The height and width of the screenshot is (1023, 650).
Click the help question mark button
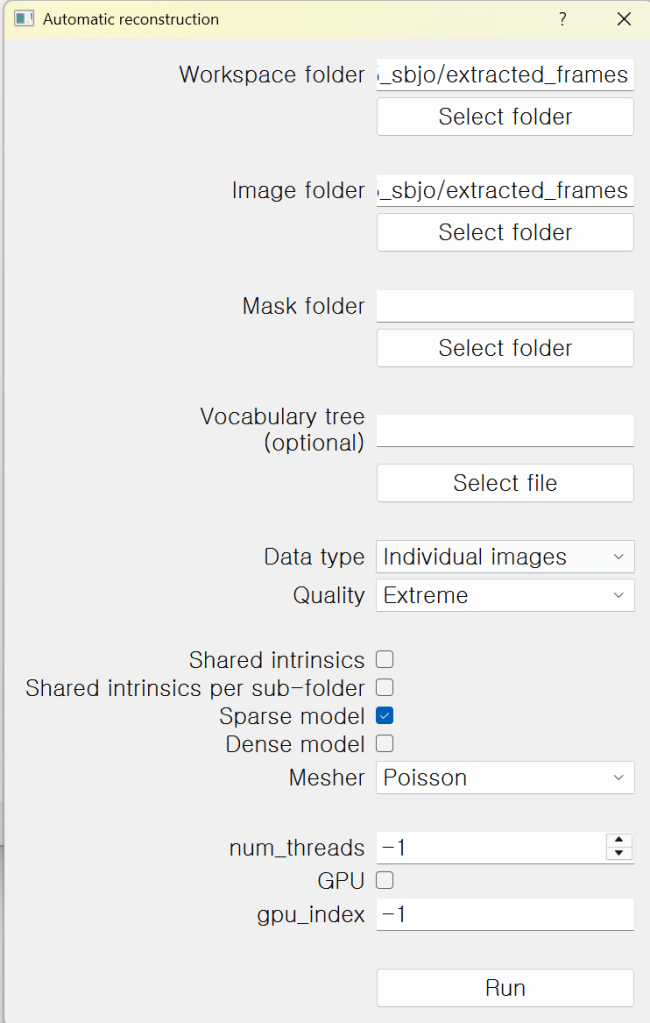[x=563, y=19]
